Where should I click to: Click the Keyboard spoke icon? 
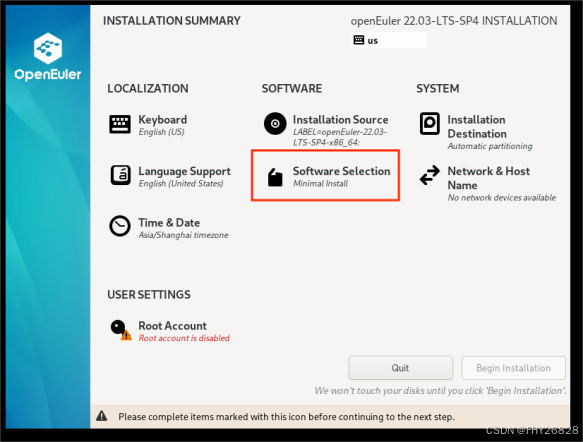(120, 124)
